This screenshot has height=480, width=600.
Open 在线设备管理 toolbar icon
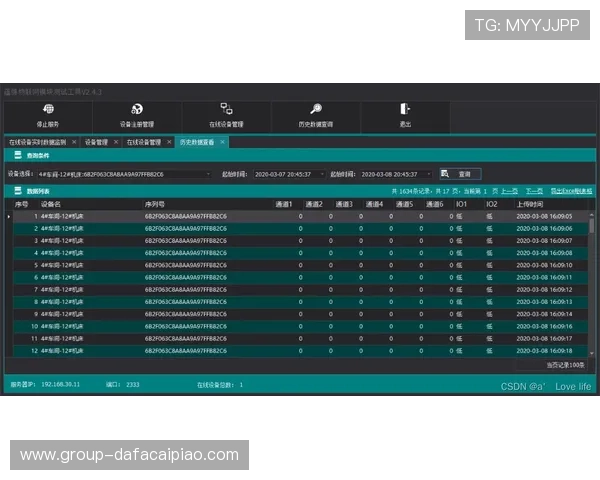pos(226,109)
